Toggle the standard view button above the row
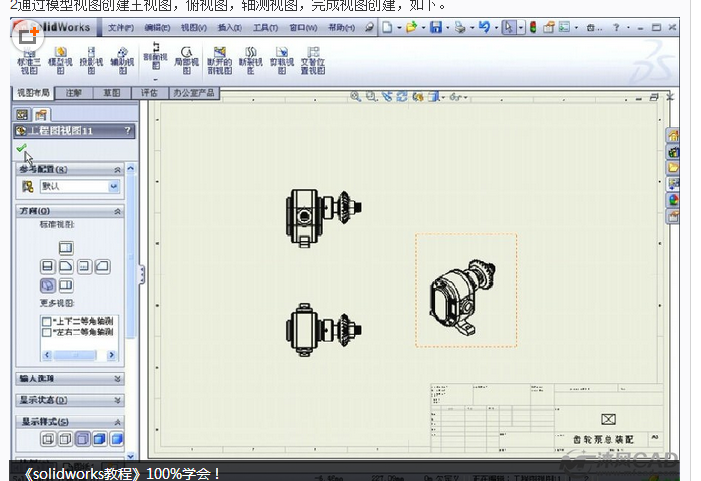 pyautogui.click(x=66, y=248)
